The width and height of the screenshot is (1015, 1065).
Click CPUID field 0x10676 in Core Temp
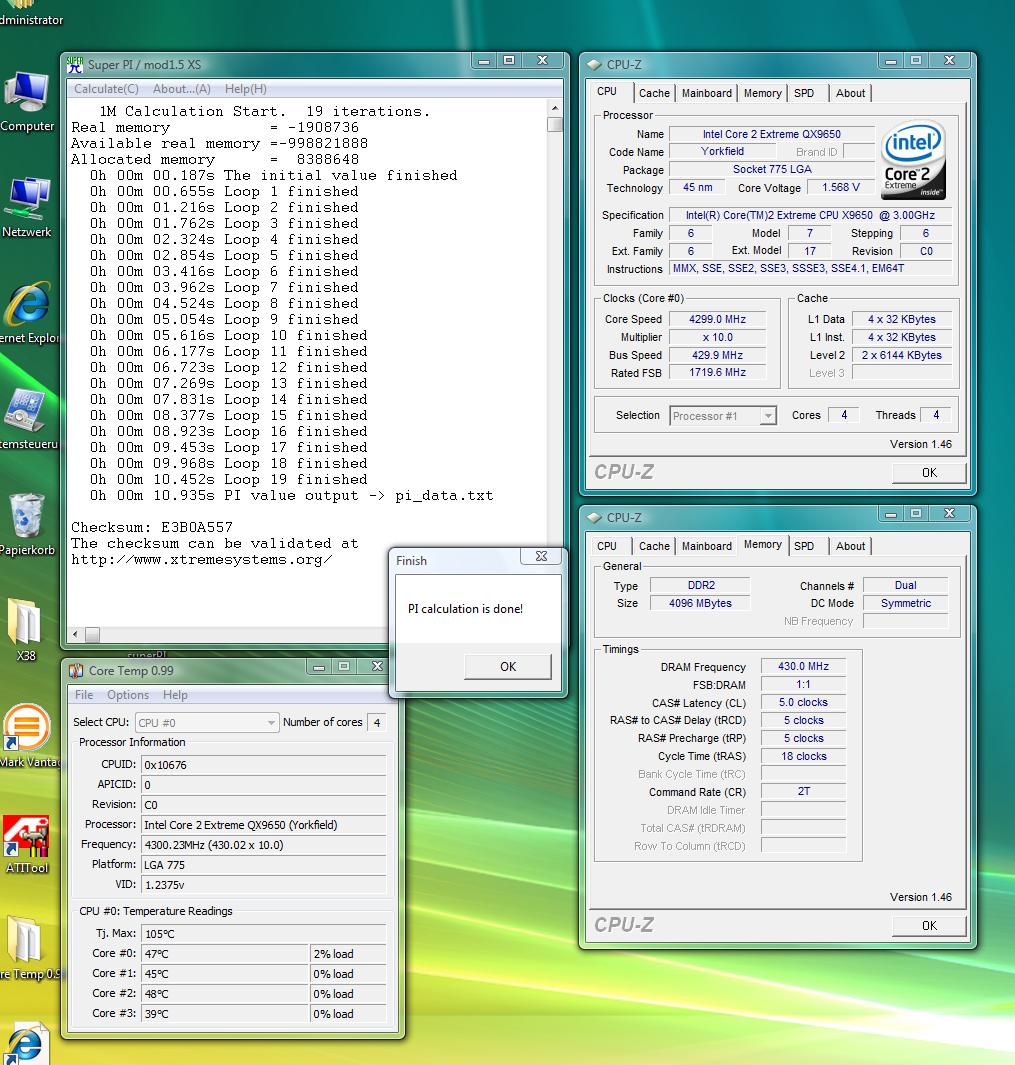tap(264, 765)
